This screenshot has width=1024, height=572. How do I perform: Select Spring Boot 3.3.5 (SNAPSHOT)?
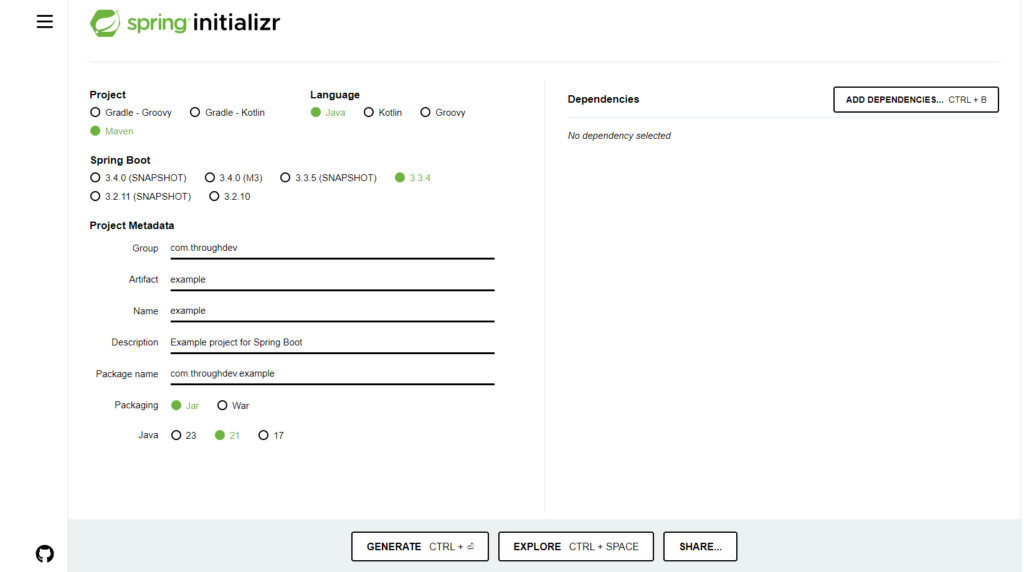(328, 178)
